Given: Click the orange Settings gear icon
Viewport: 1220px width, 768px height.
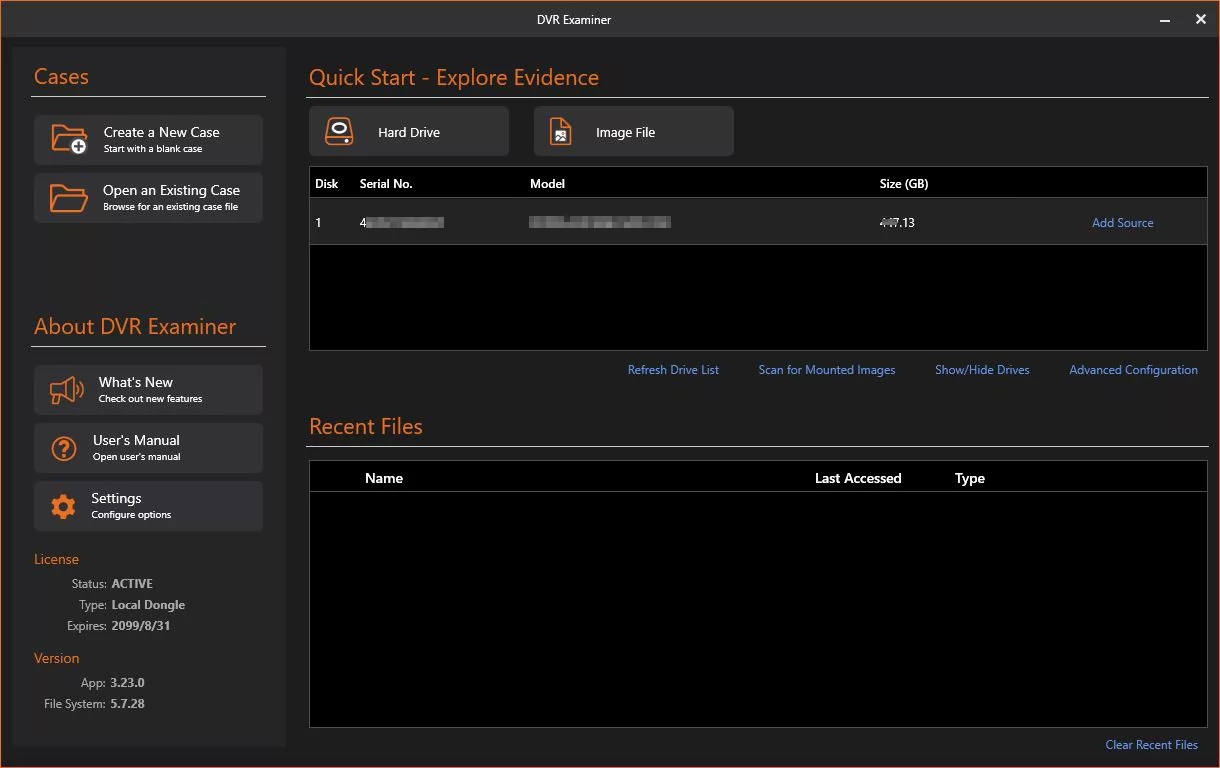Looking at the screenshot, I should (63, 506).
